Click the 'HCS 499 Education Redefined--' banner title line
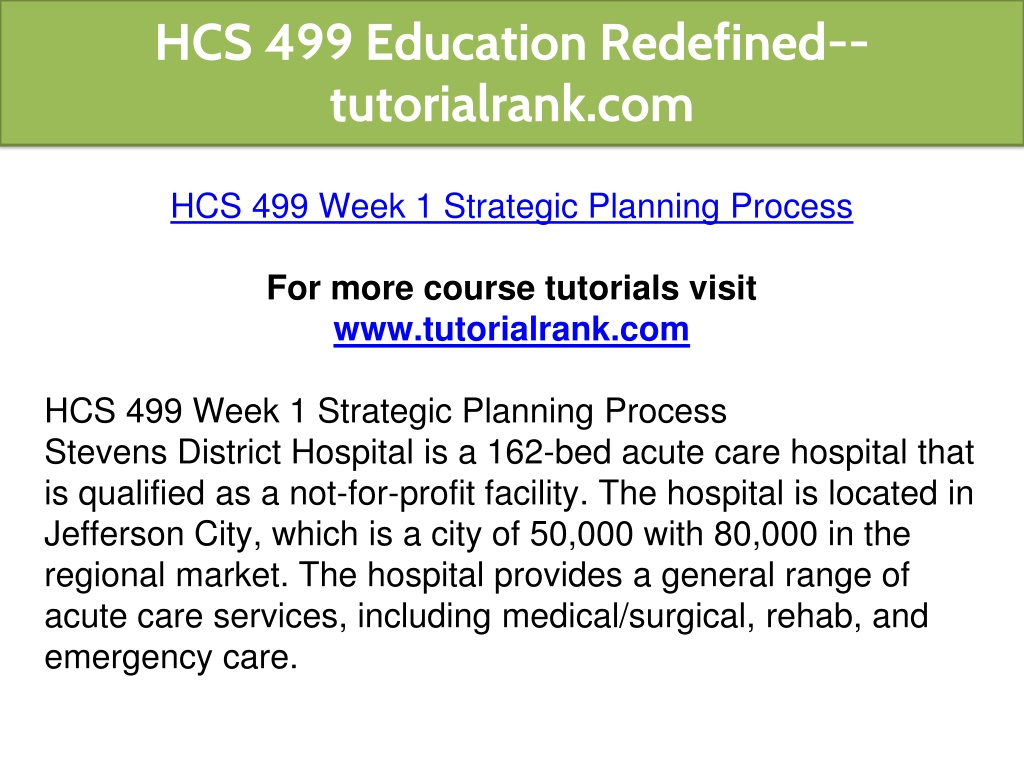The height and width of the screenshot is (768, 1024). 511,43
